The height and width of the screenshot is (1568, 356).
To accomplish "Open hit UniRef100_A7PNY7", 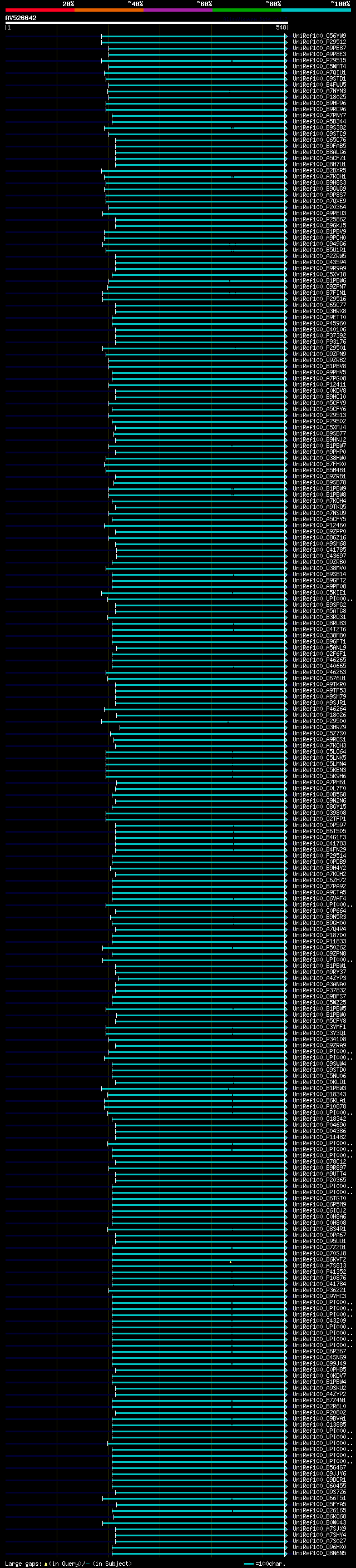I will (x=319, y=116).
